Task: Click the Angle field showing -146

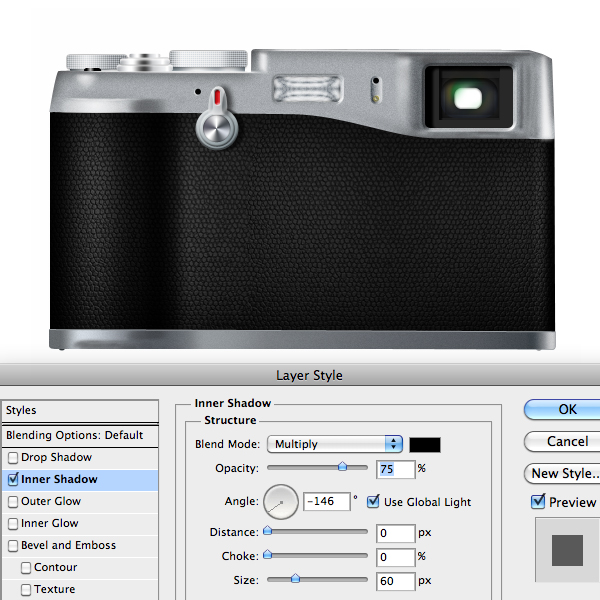Action: point(327,501)
